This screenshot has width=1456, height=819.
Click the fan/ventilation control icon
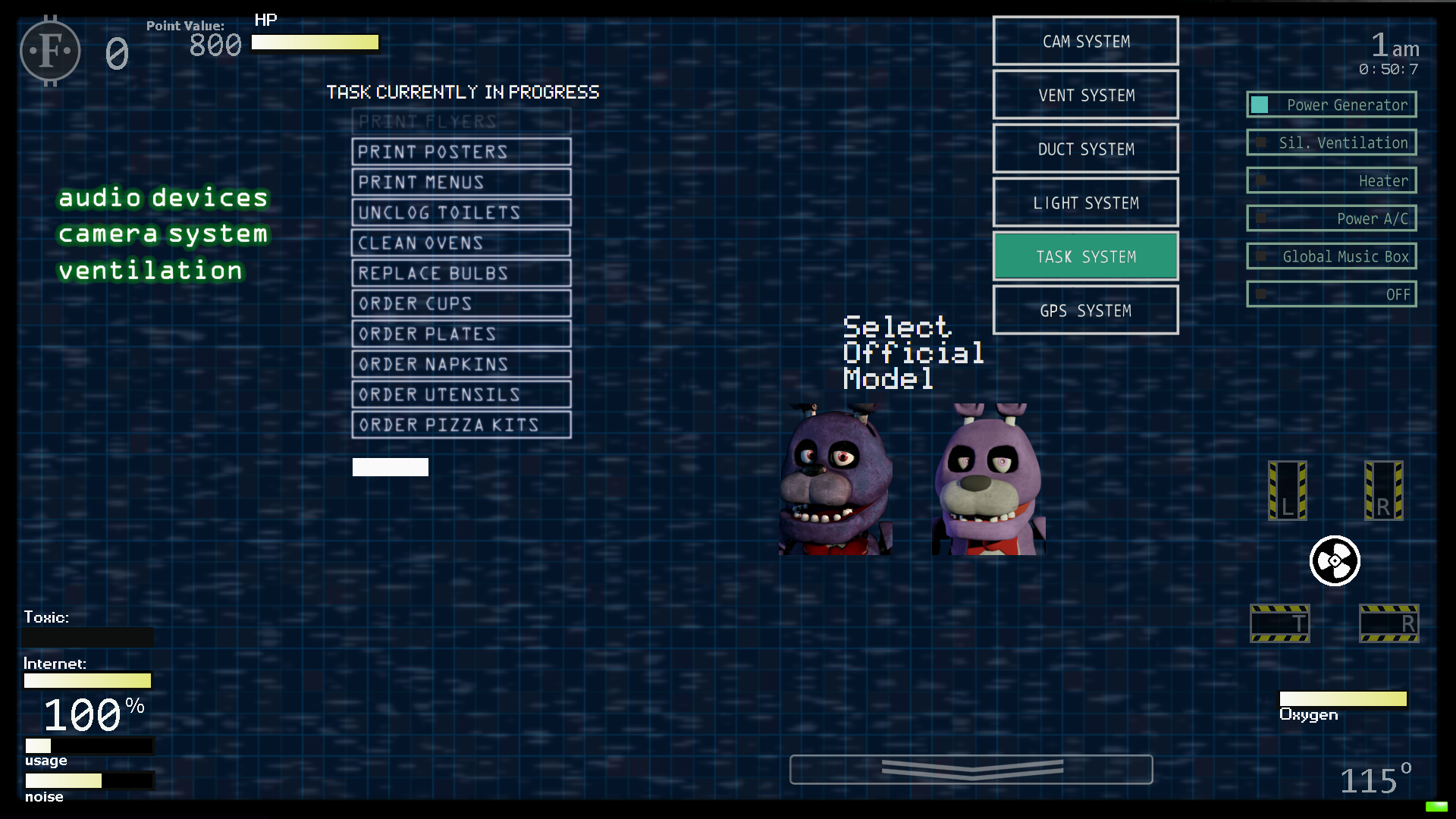(x=1334, y=560)
